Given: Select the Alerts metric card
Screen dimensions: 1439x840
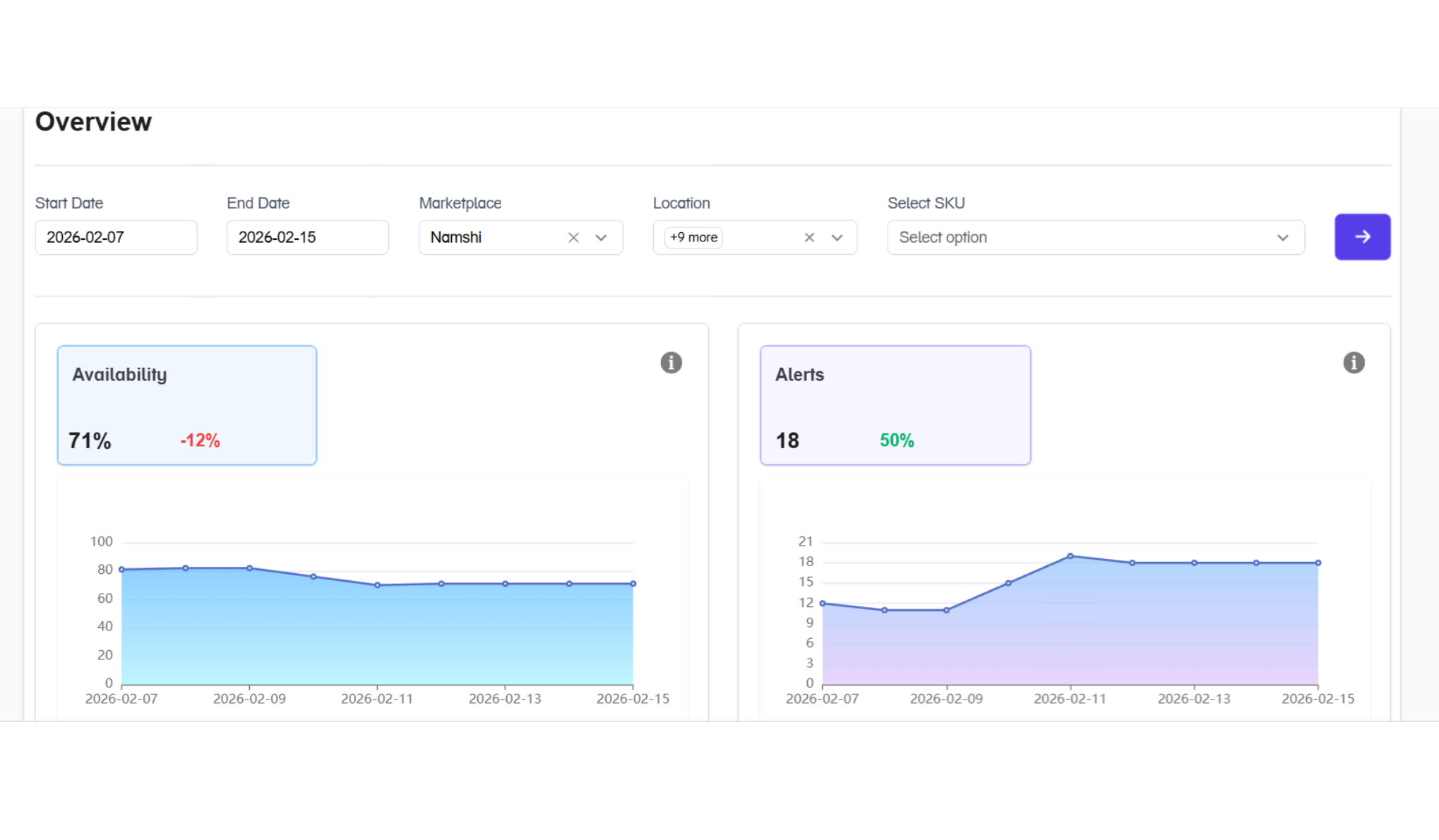Looking at the screenshot, I should pos(895,404).
